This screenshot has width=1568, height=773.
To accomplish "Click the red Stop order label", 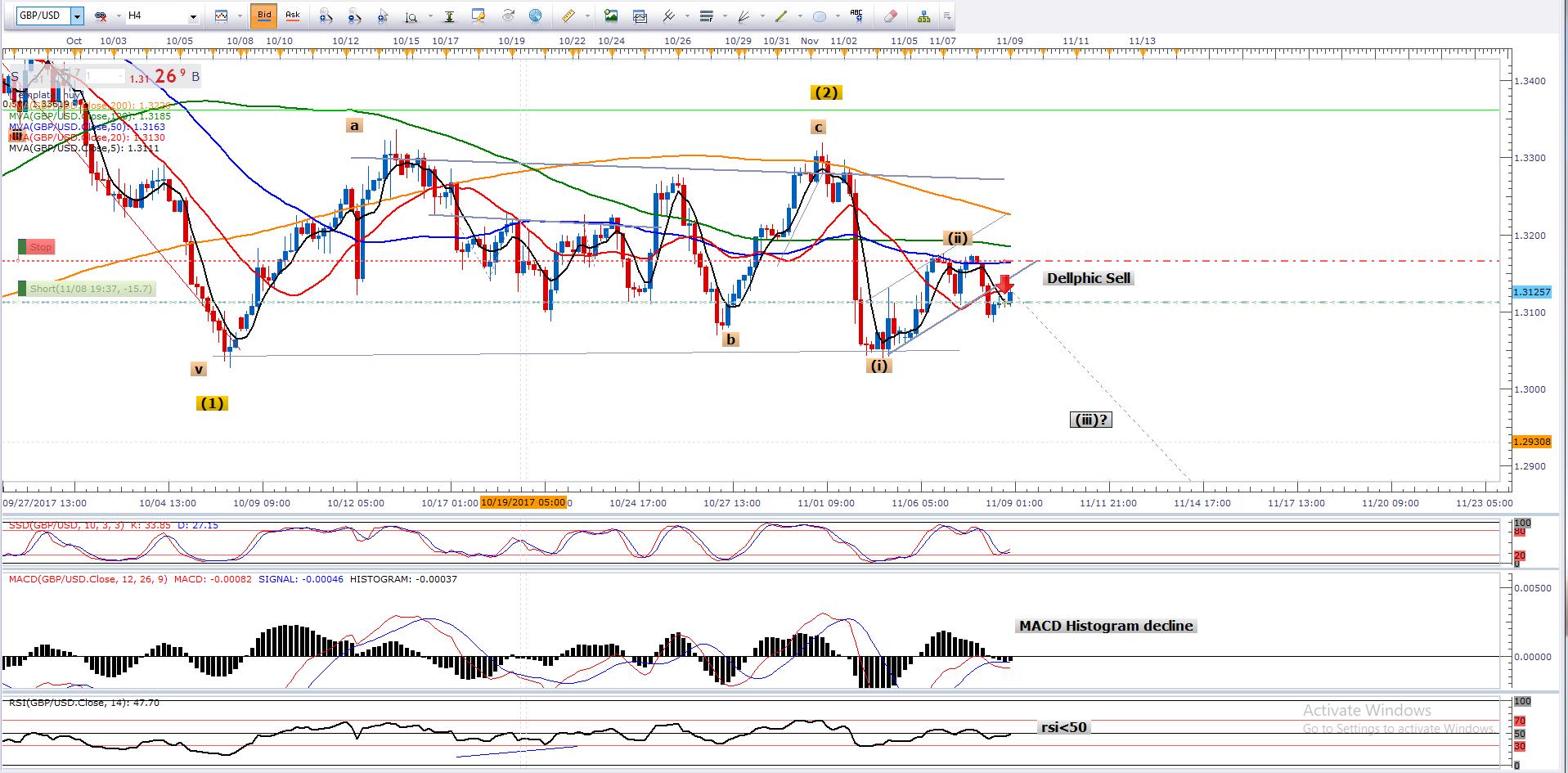I will tap(40, 247).
